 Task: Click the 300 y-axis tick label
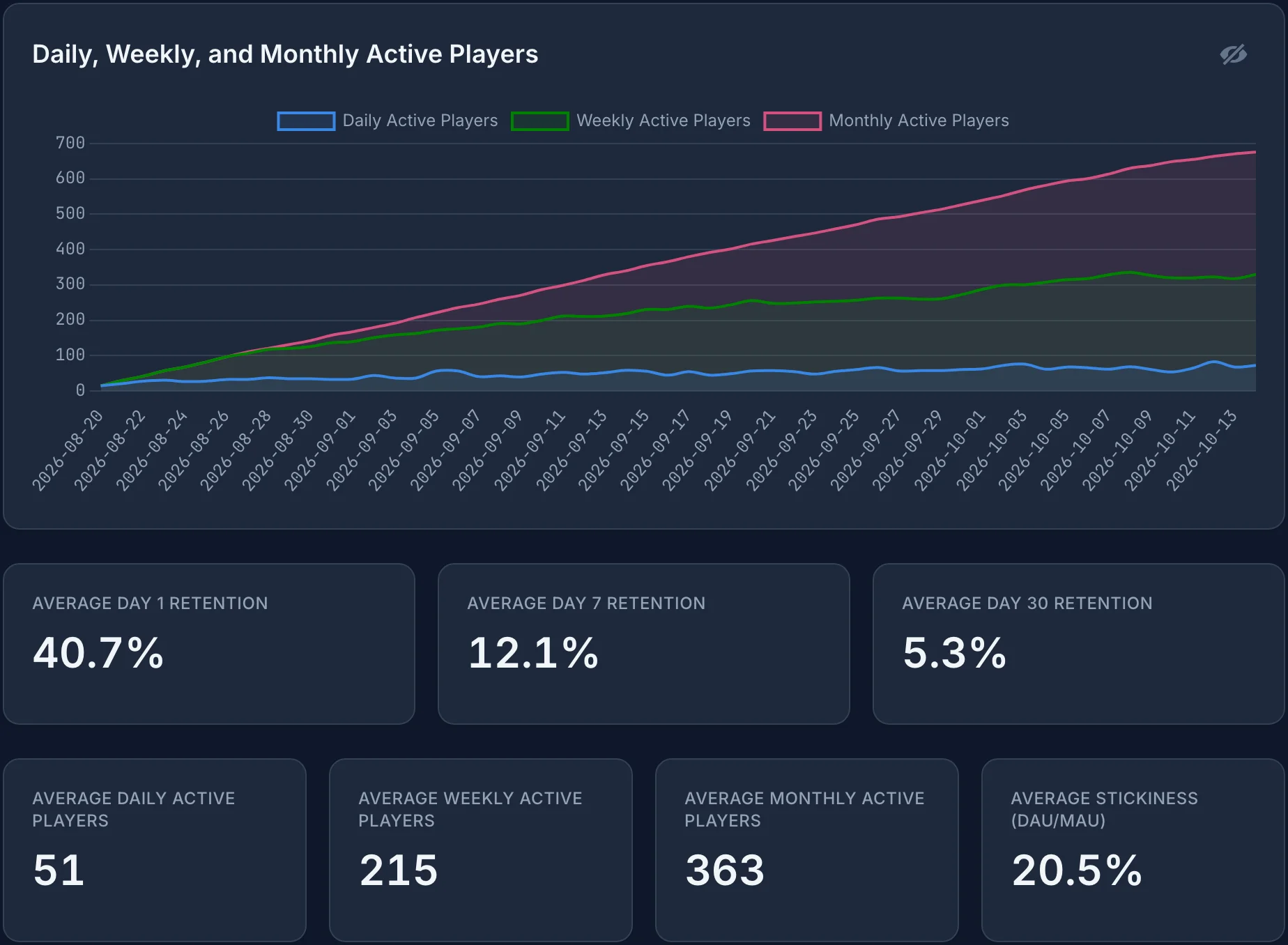(x=70, y=284)
